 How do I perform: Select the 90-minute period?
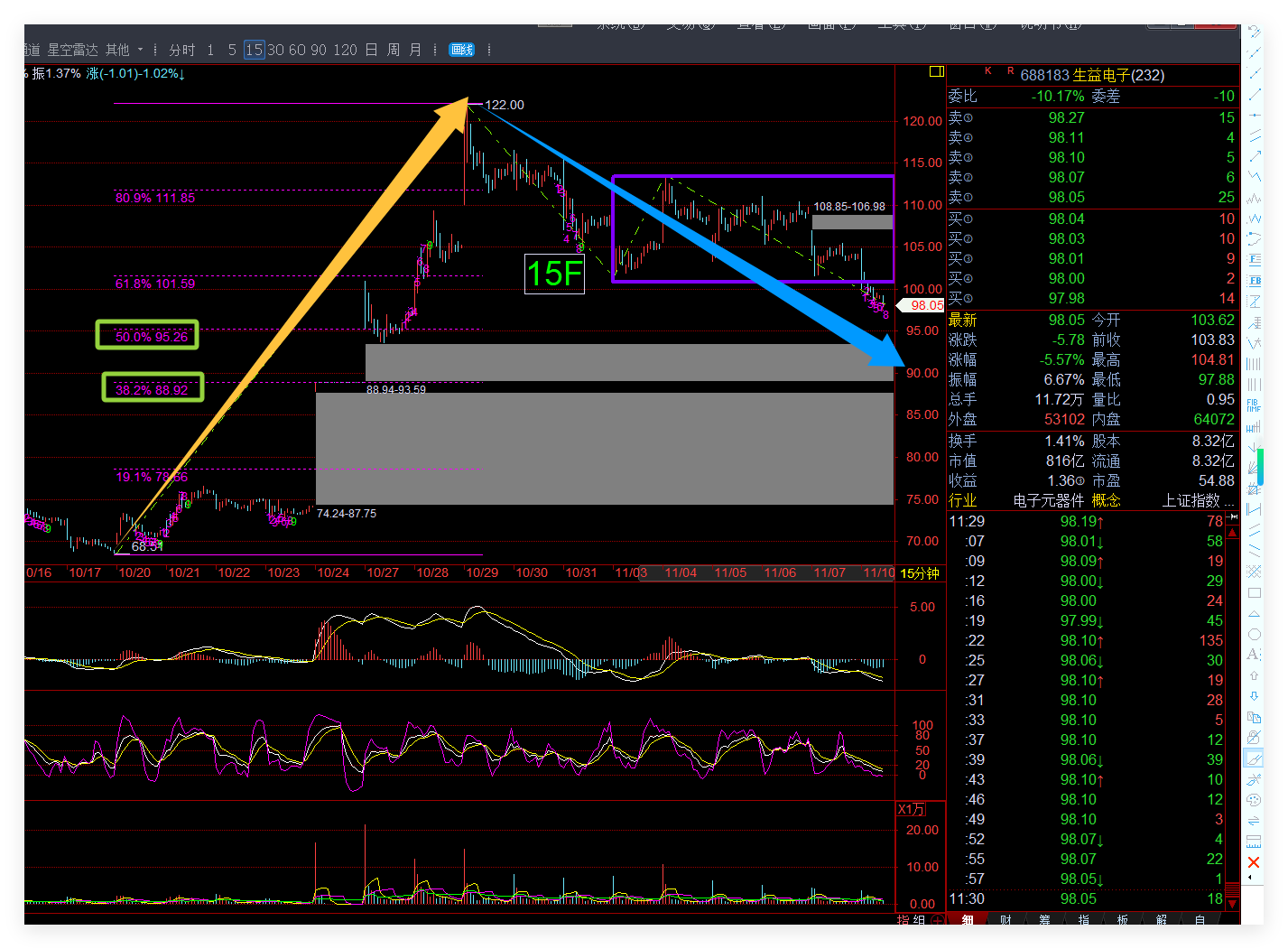tap(319, 50)
